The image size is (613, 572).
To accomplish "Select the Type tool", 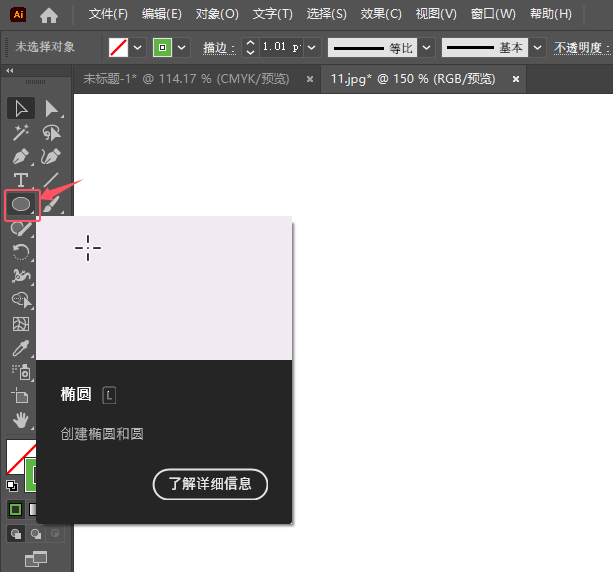I will [x=20, y=180].
